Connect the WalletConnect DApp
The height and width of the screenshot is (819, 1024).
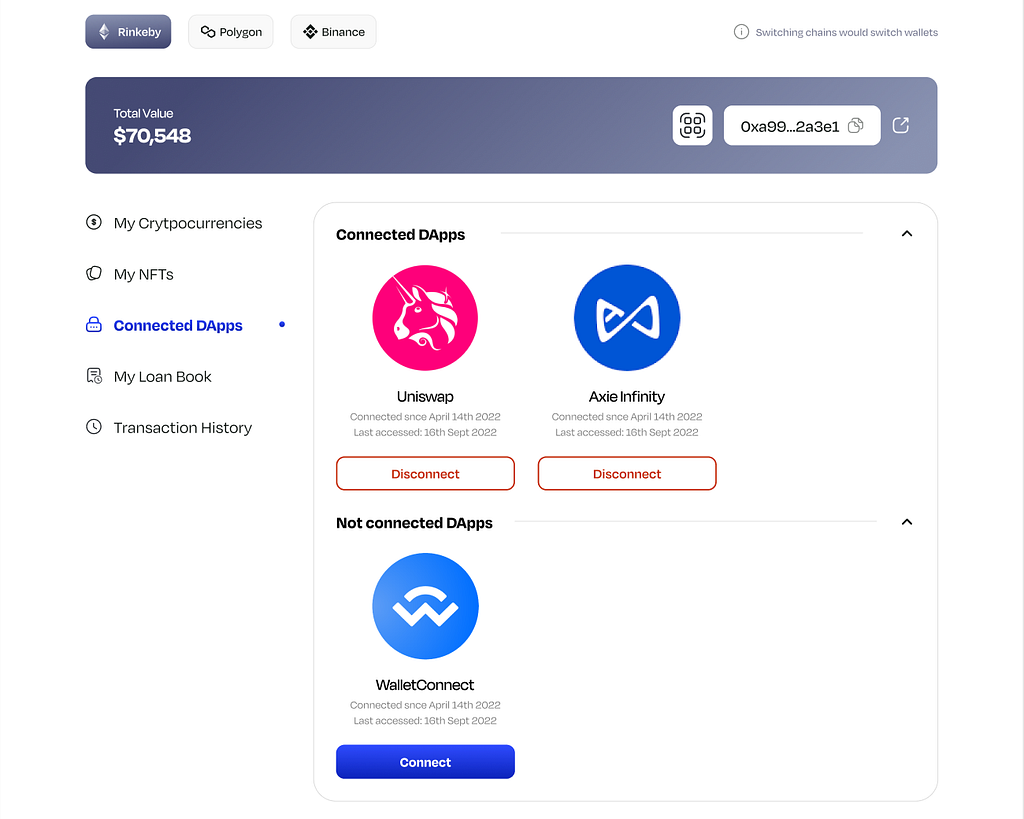pos(425,762)
